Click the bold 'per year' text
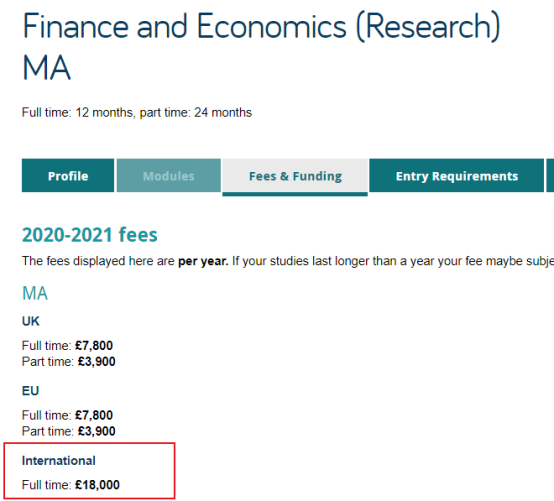Screen dimensions: 554x501 pos(203,261)
